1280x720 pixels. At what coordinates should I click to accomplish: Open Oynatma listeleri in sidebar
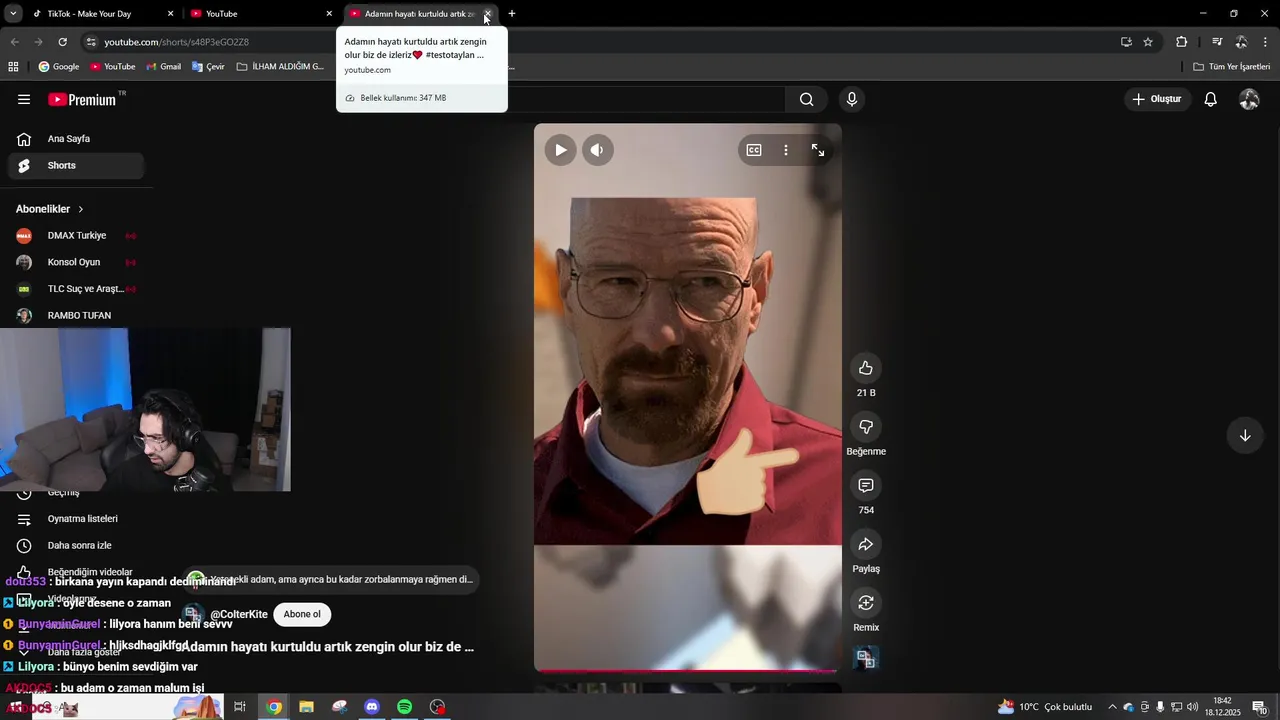(x=76, y=519)
